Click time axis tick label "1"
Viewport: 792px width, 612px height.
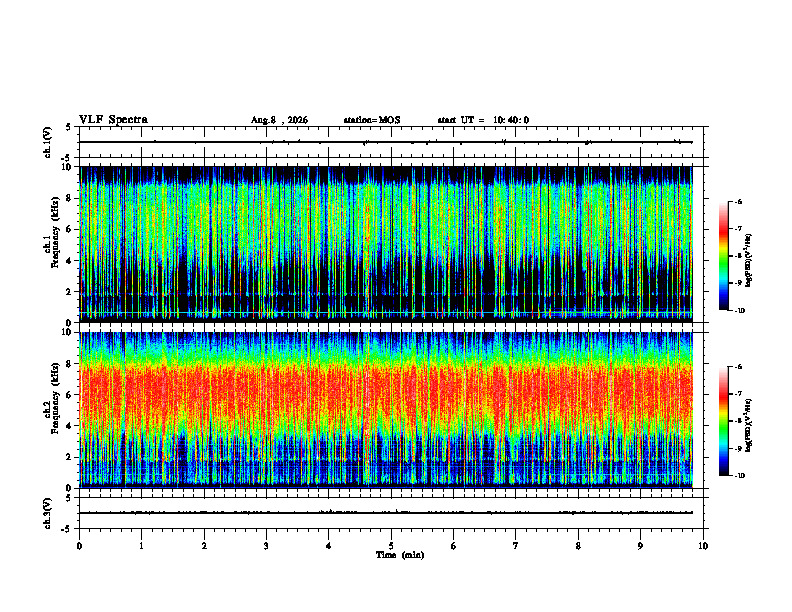tap(141, 546)
